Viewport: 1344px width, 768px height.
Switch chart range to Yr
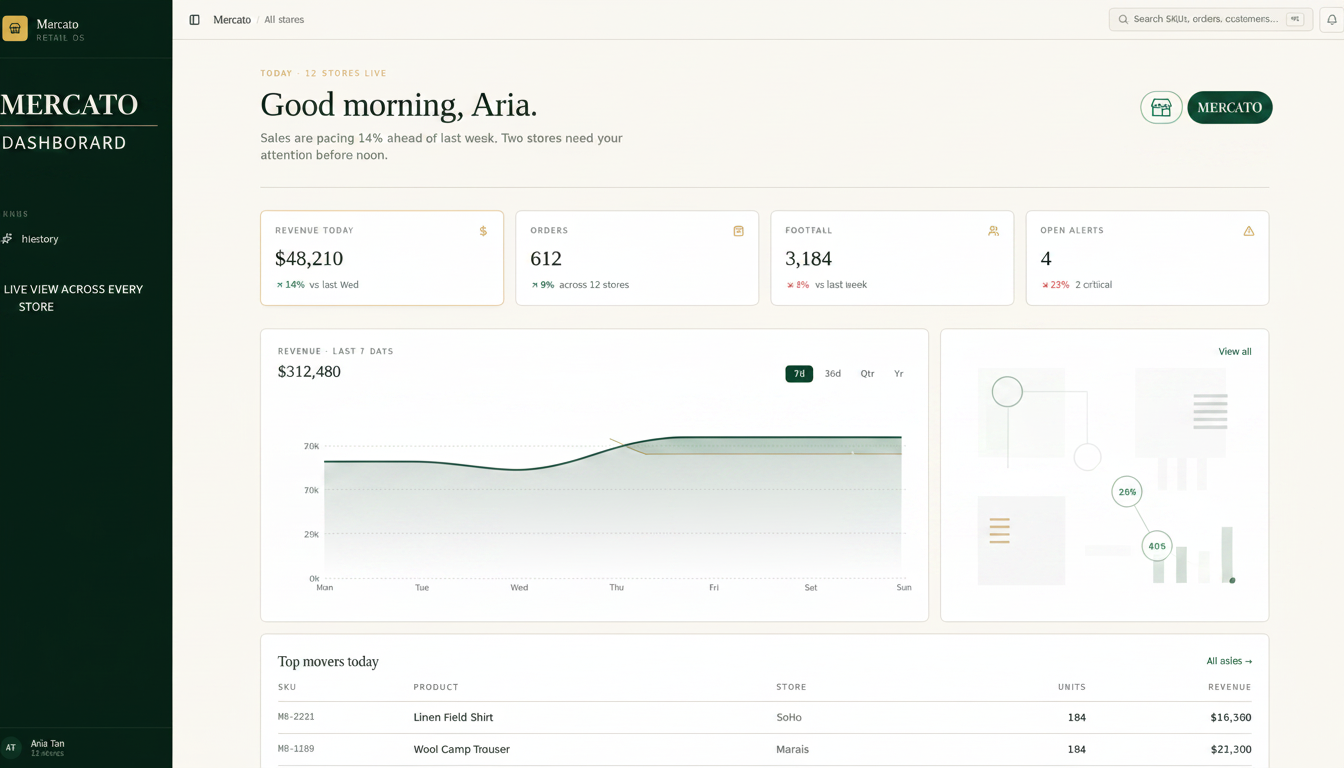coord(899,374)
